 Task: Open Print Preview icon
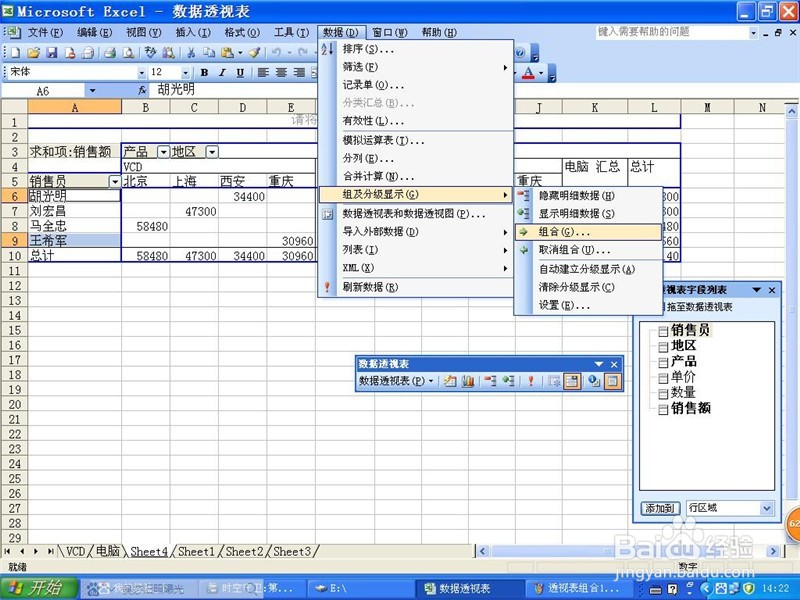(129, 52)
